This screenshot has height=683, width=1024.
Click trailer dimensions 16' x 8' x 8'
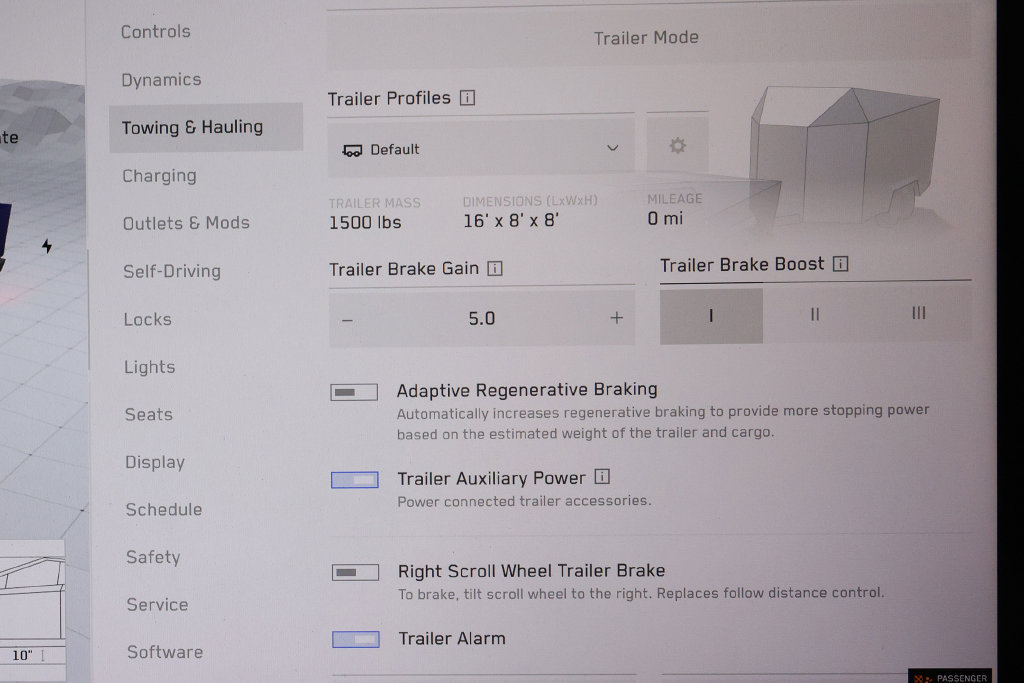(x=511, y=221)
